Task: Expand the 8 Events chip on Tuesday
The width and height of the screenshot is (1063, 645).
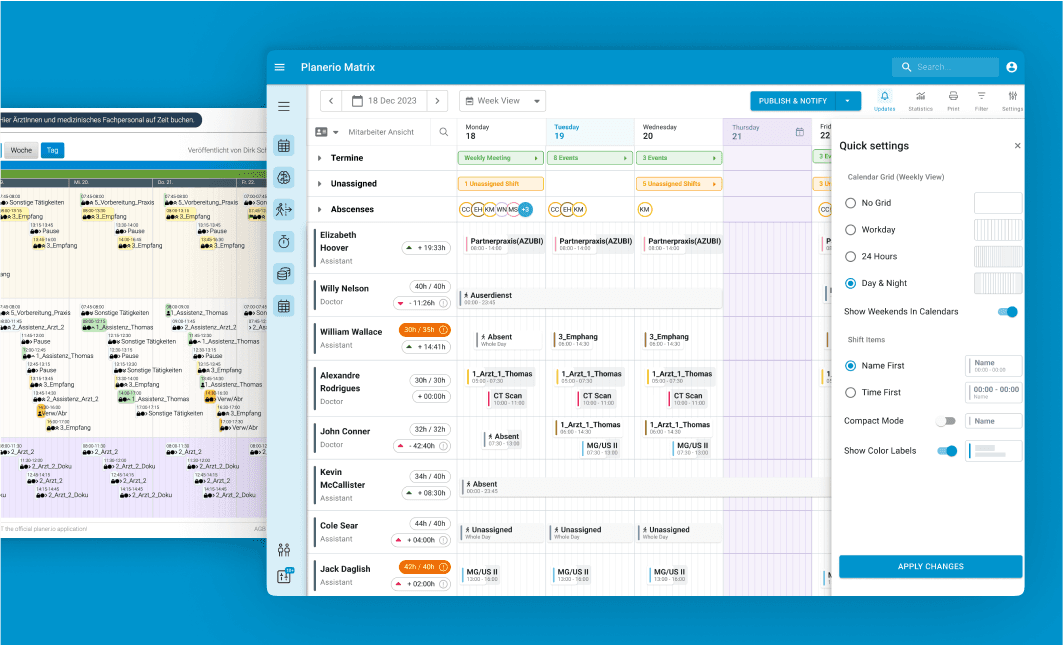Action: click(x=625, y=158)
